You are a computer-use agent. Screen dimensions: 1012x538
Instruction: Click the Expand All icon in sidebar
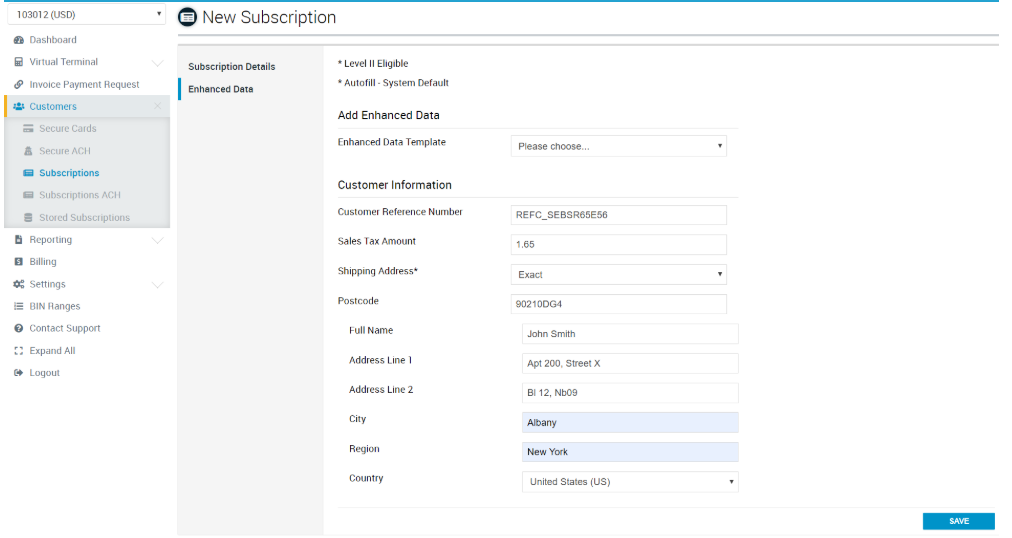click(x=19, y=351)
